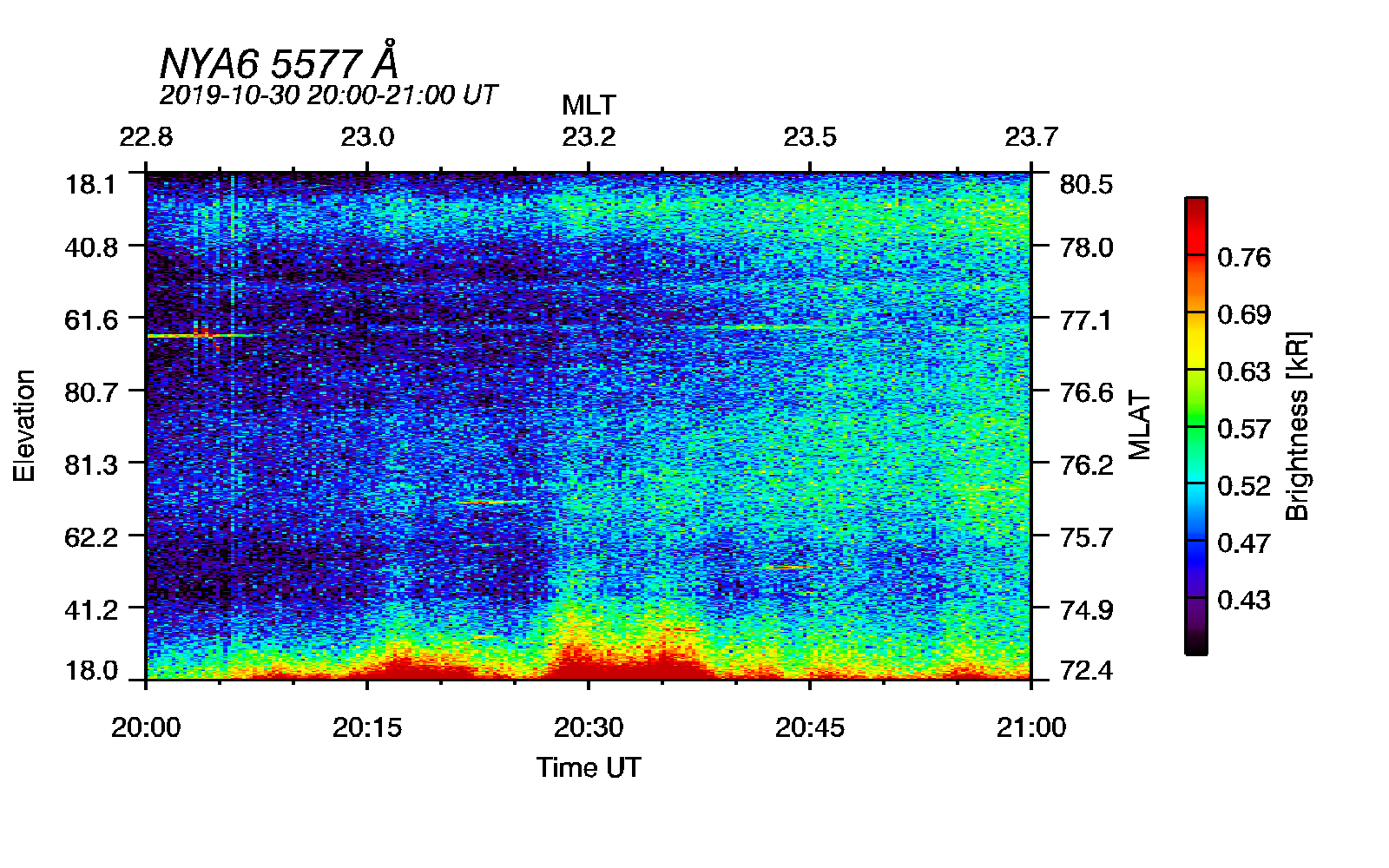Click the time tick label '20:45'
Viewport: 1389px width, 868px height.
click(x=810, y=727)
